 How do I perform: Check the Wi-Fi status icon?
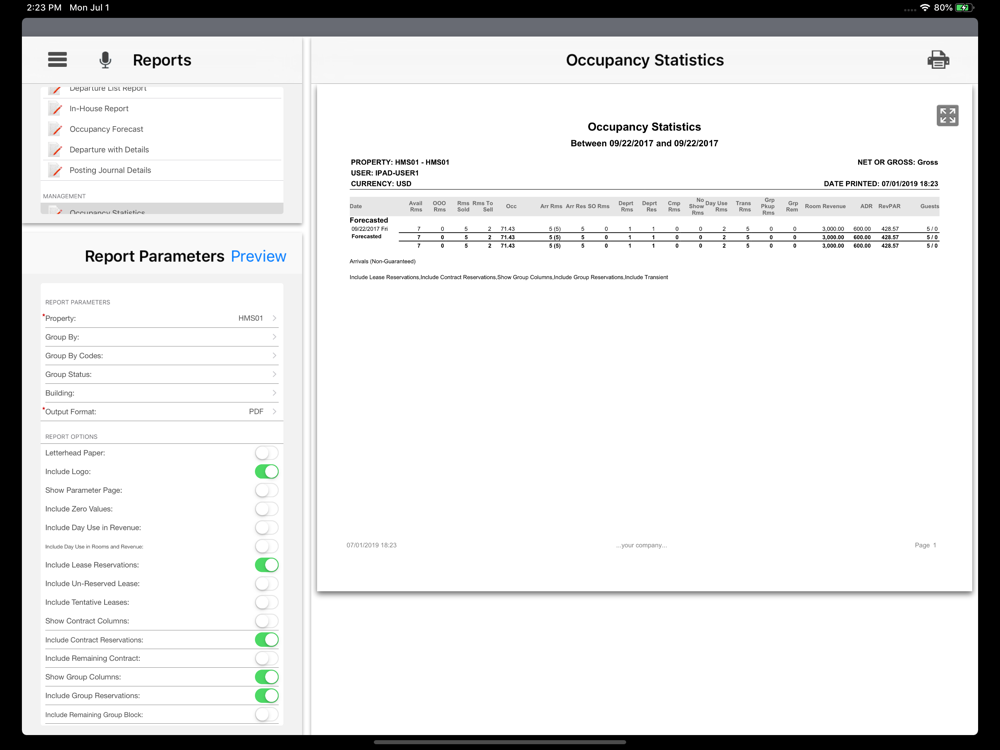925,8
